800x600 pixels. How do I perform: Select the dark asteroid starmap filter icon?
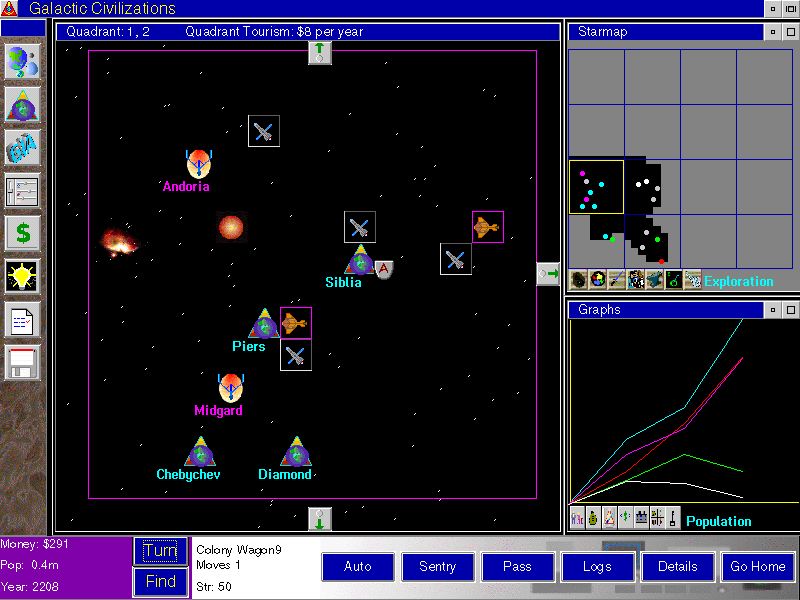579,280
